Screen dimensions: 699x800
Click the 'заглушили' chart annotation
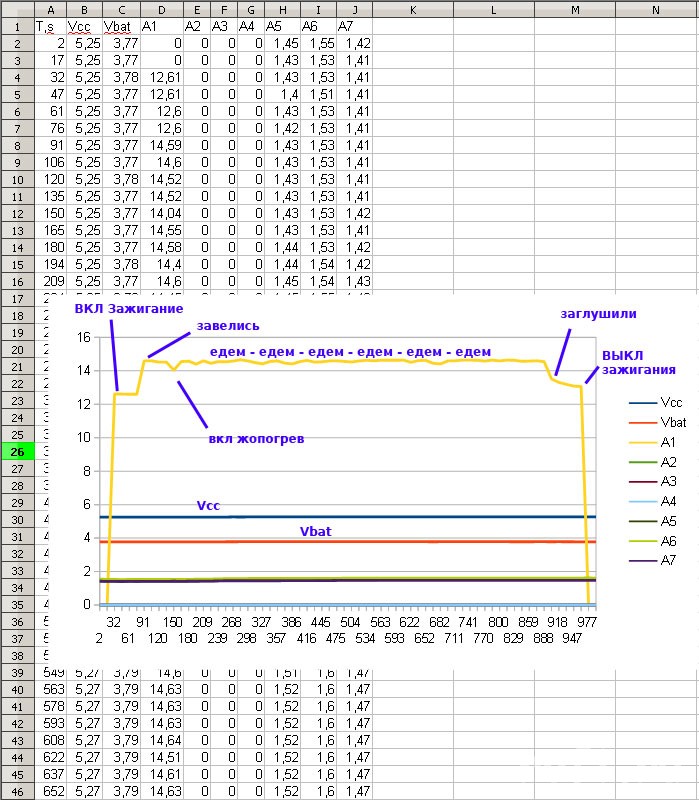pyautogui.click(x=598, y=313)
